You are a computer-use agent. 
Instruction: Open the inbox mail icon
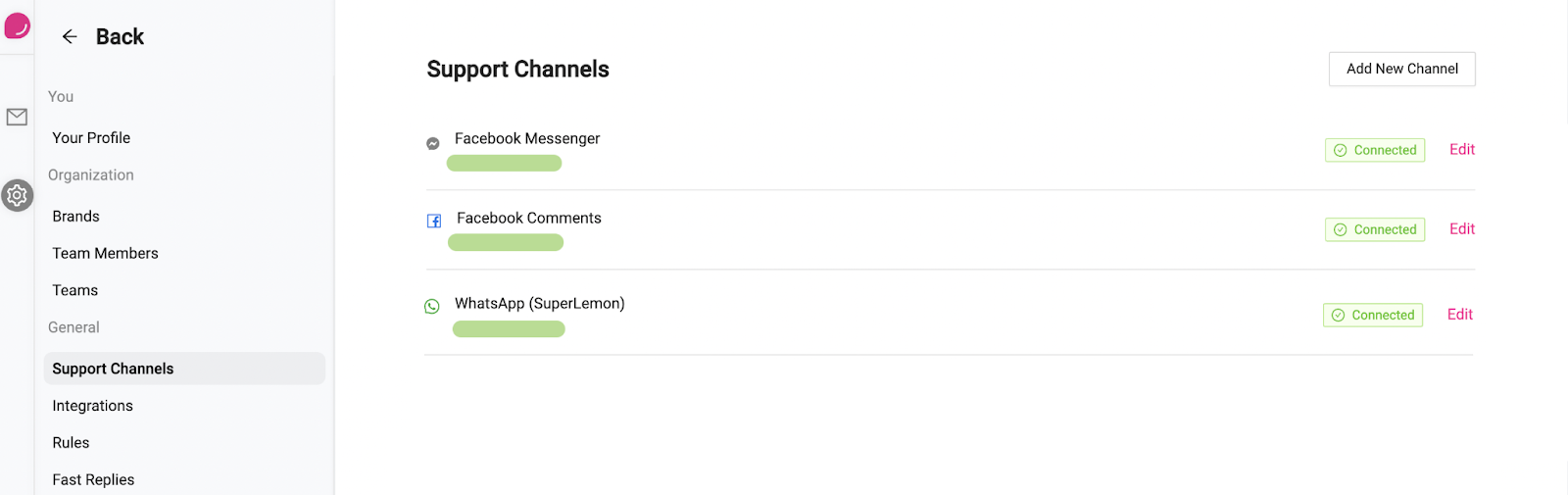[x=17, y=117]
